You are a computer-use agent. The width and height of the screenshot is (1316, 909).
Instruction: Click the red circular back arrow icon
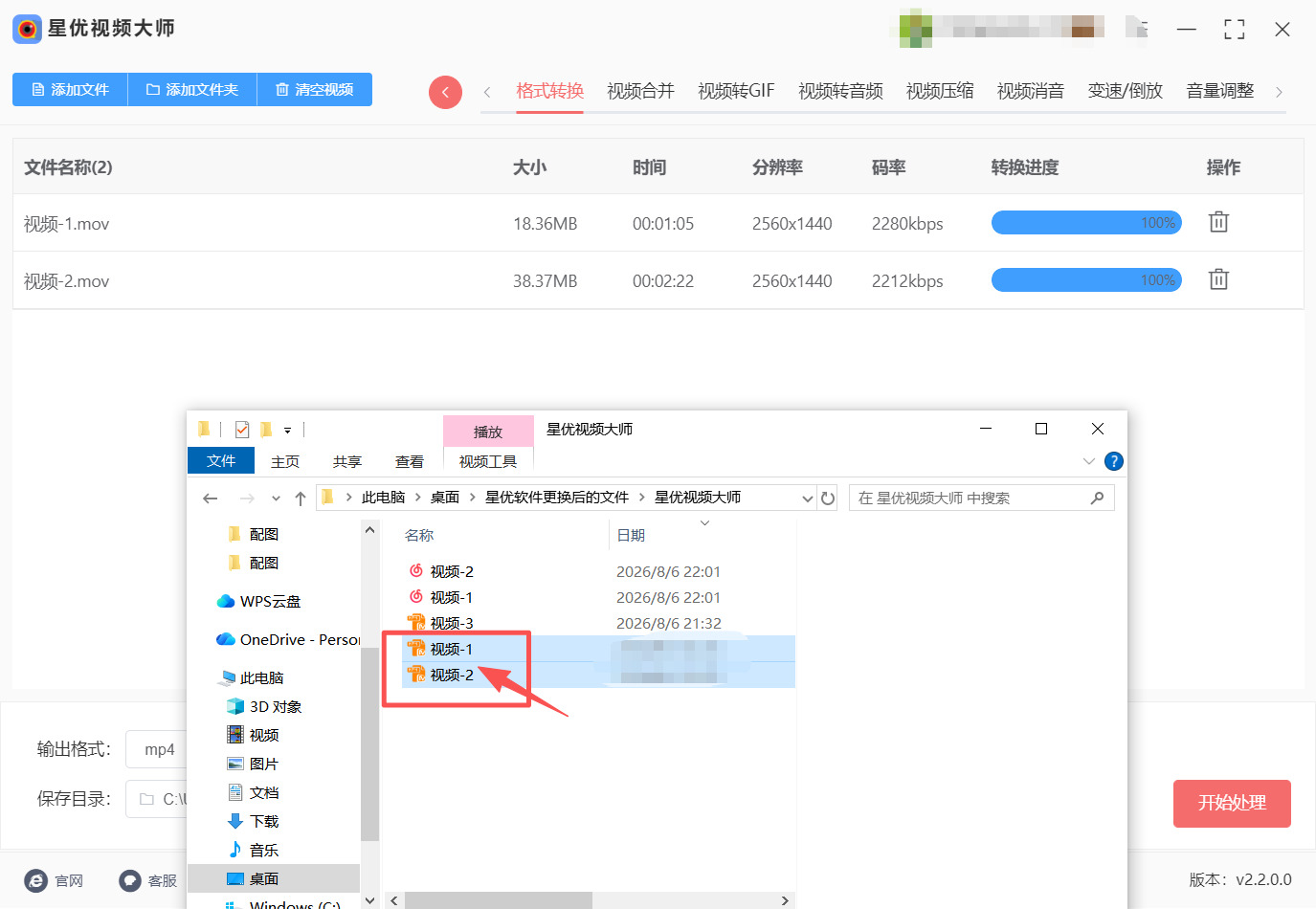pos(445,92)
